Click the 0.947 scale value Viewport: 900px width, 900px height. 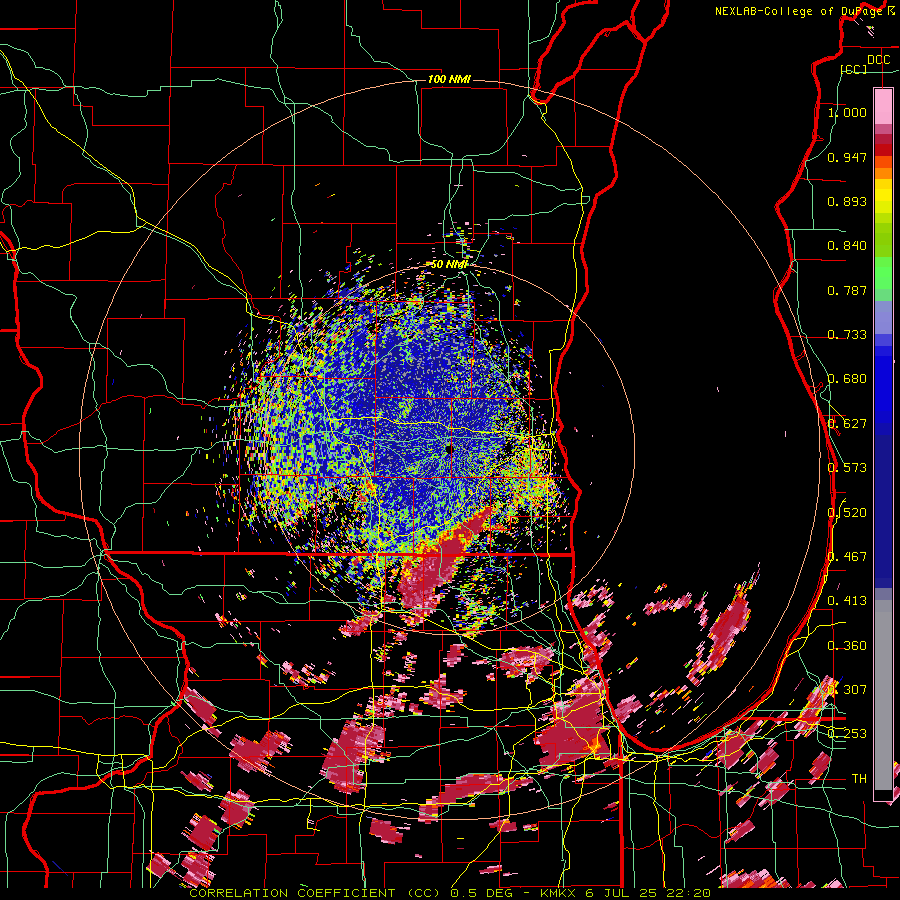point(847,157)
